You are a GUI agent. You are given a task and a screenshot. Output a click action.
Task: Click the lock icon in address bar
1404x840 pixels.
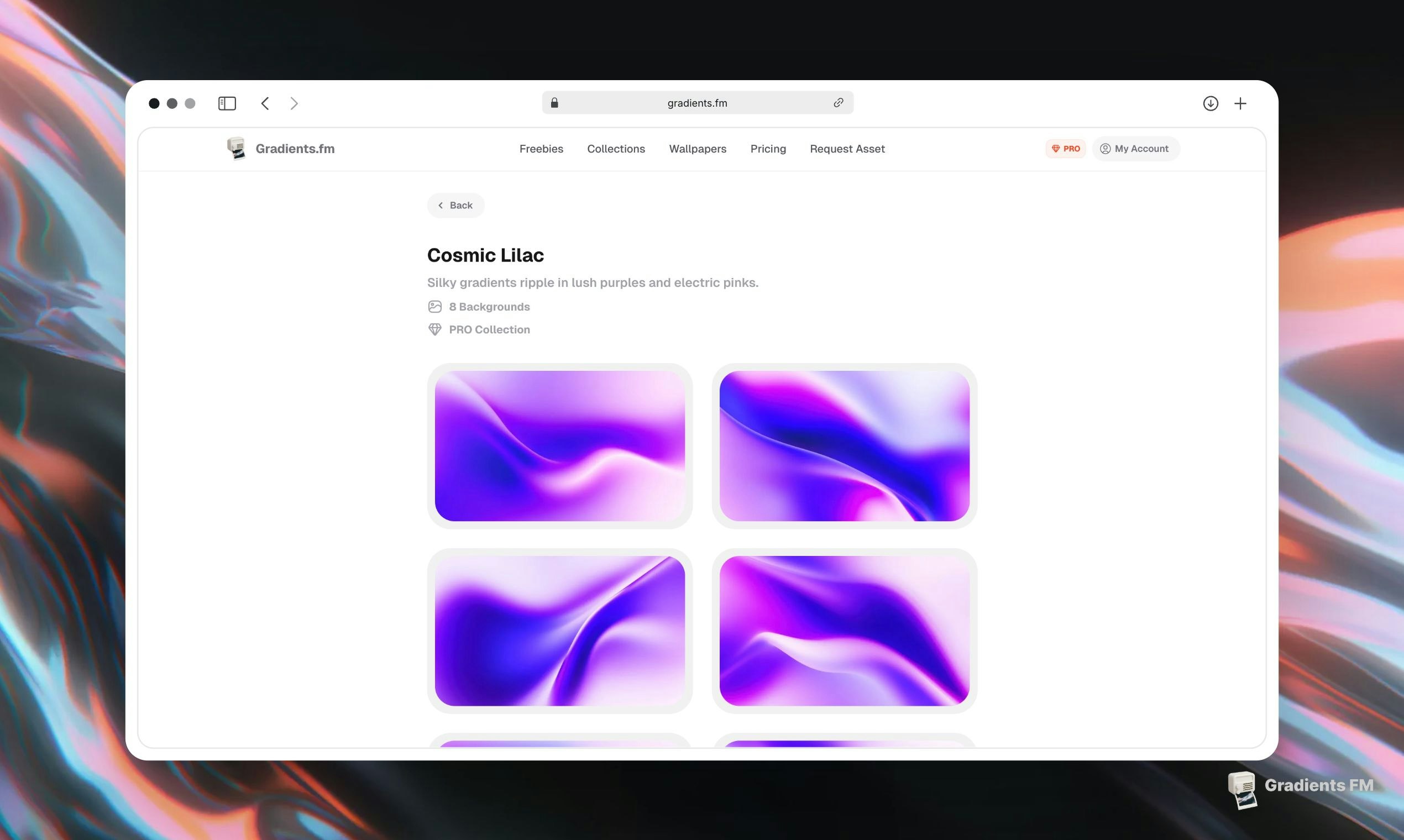point(554,102)
